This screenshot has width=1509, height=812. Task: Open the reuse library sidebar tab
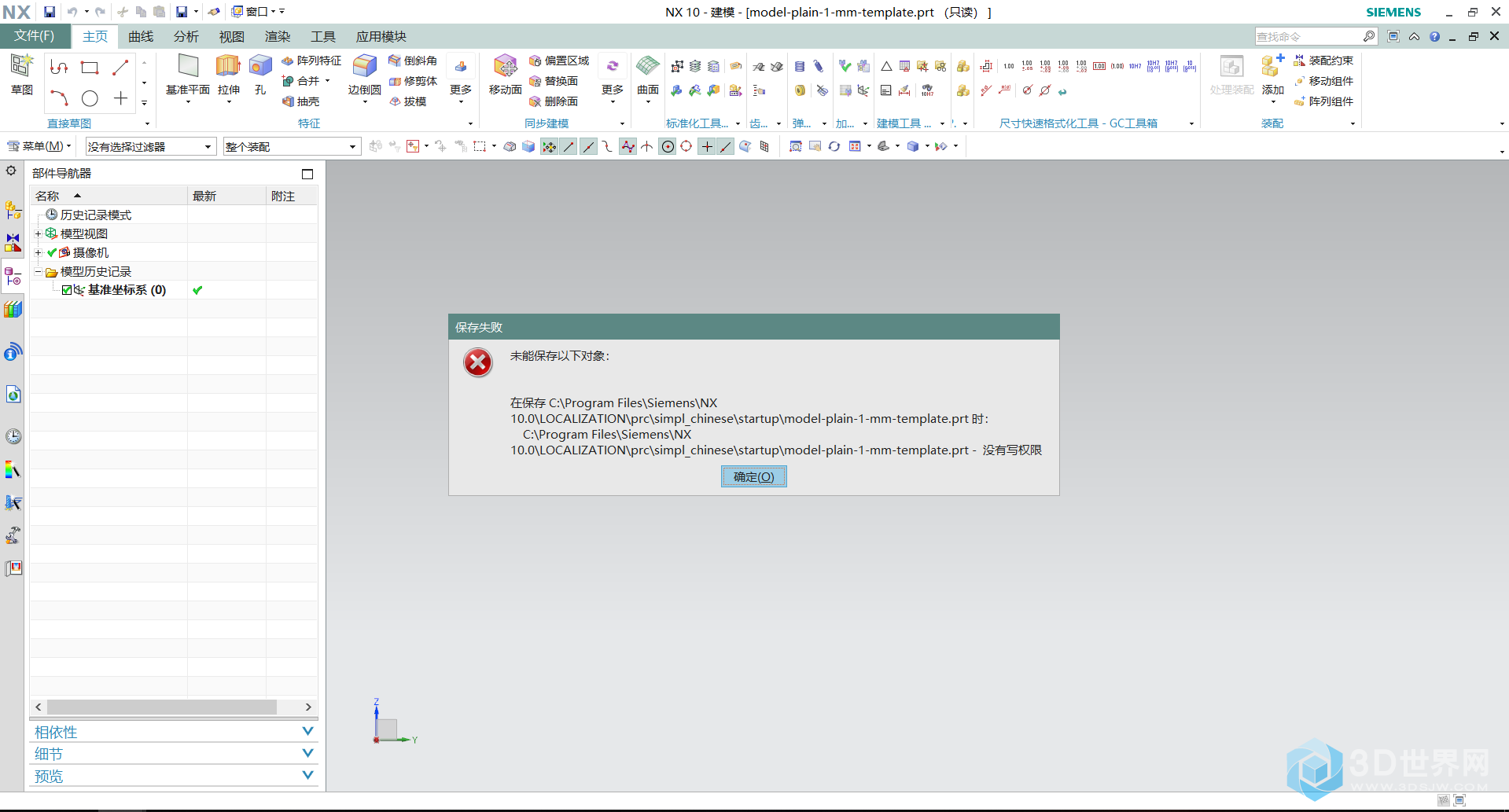[13, 310]
